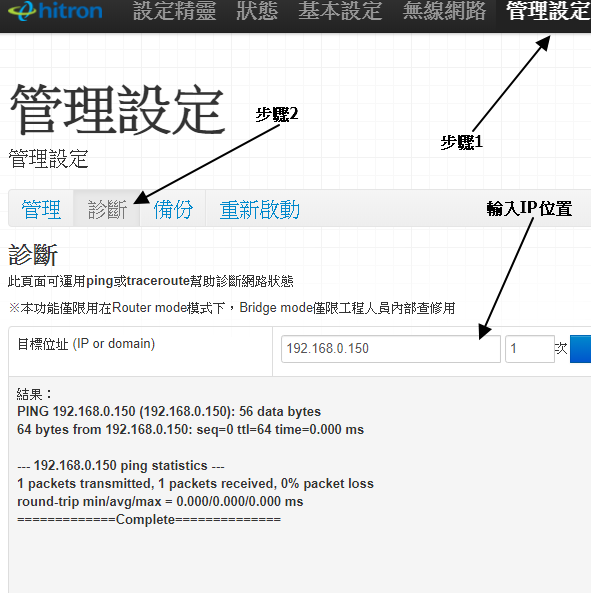This screenshot has width=591, height=593.
Task: Open the 基本設定 menu
Action: click(x=340, y=11)
